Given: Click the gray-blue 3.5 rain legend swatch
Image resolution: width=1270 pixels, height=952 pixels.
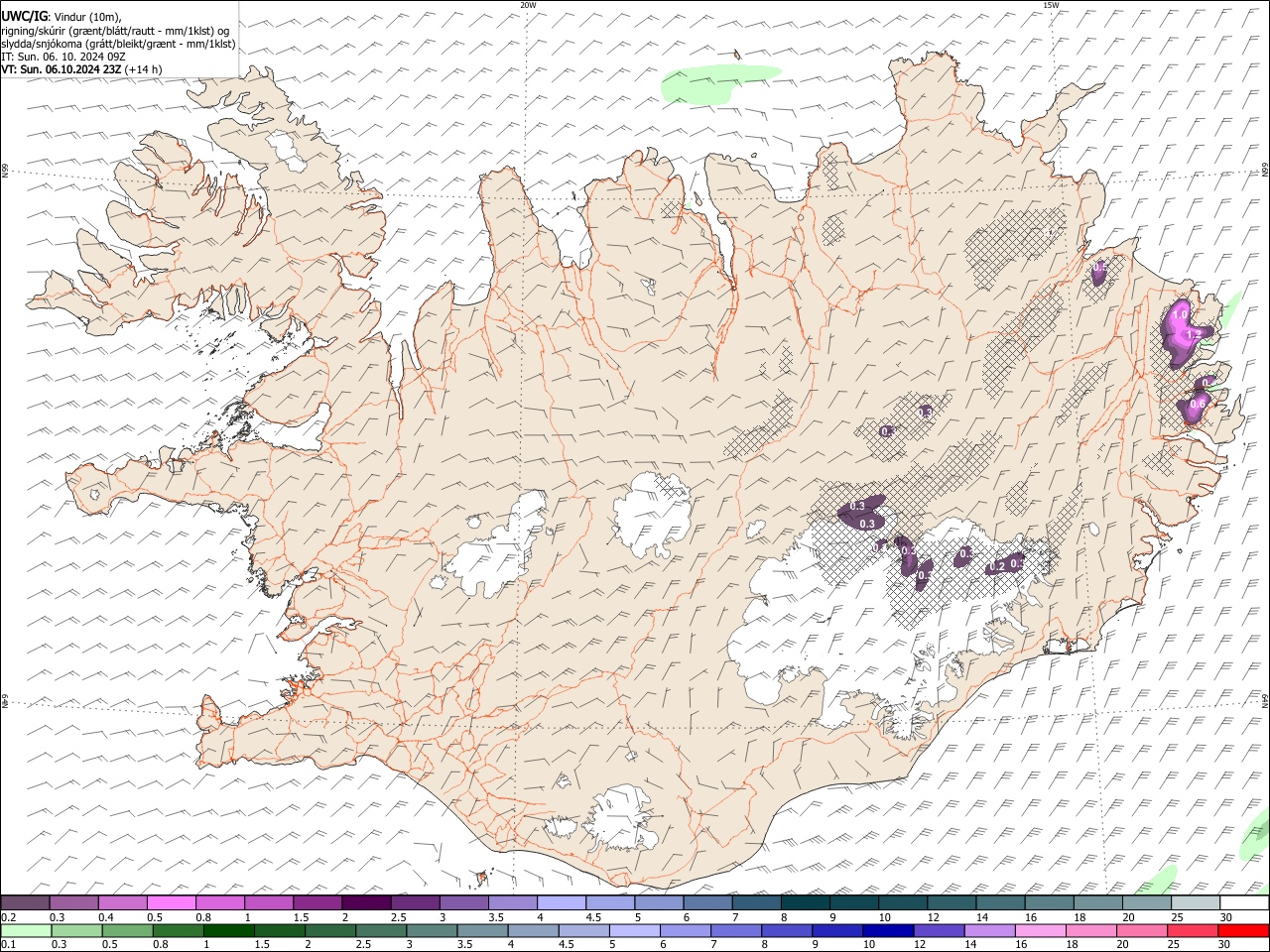Looking at the screenshot, I should (482, 930).
